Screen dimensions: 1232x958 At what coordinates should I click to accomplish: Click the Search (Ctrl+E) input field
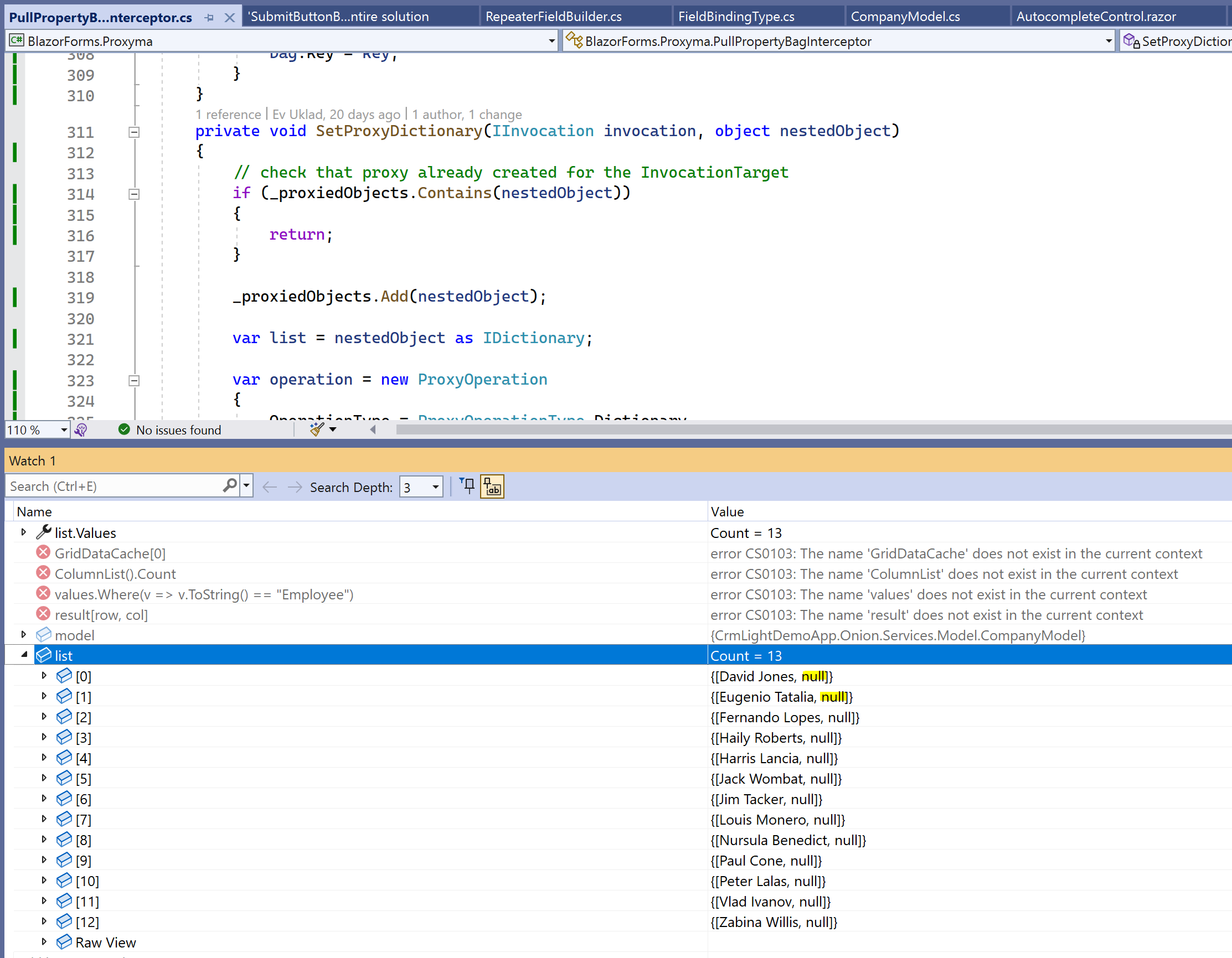pyautogui.click(x=113, y=485)
